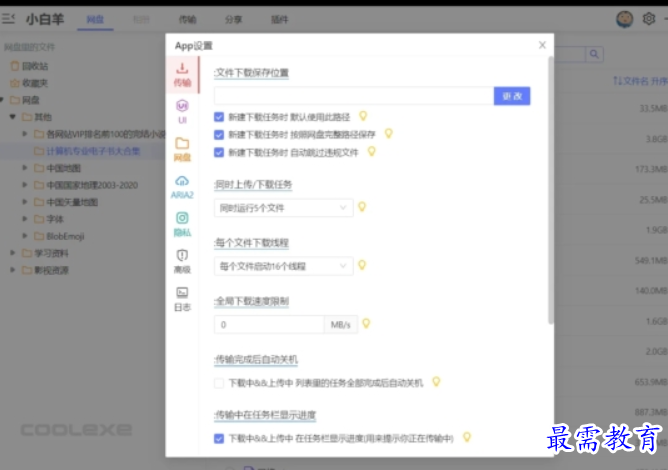Viewport: 668px width, 470px height.
Task: Click hint bulb beside 在任务栏显示进度 option
Action: 467,437
